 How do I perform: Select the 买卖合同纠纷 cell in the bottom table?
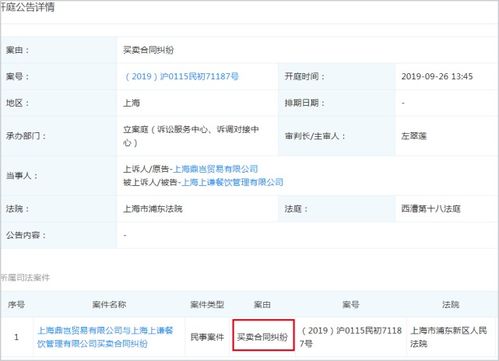262,337
